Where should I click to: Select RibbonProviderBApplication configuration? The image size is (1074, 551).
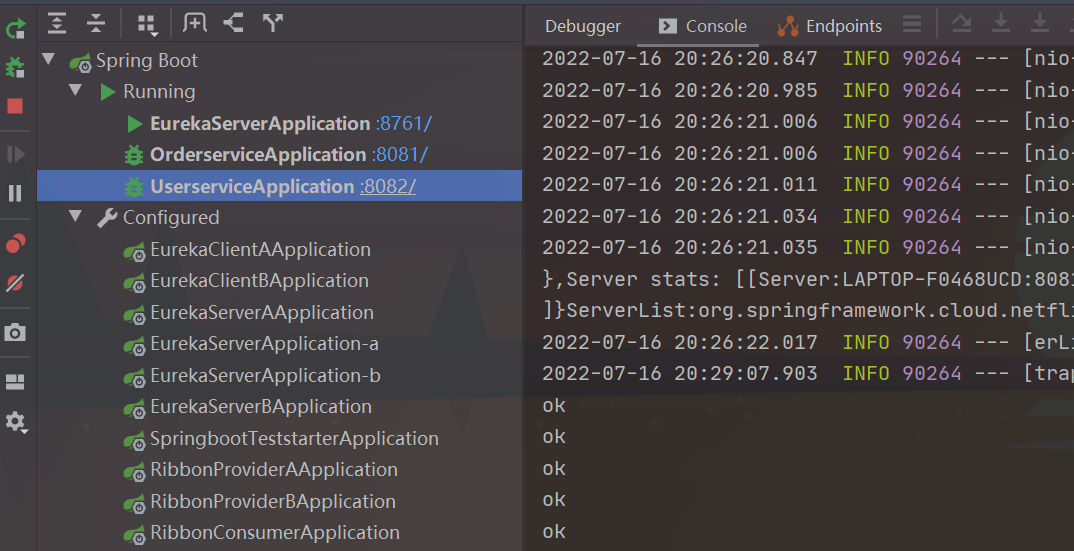(273, 502)
